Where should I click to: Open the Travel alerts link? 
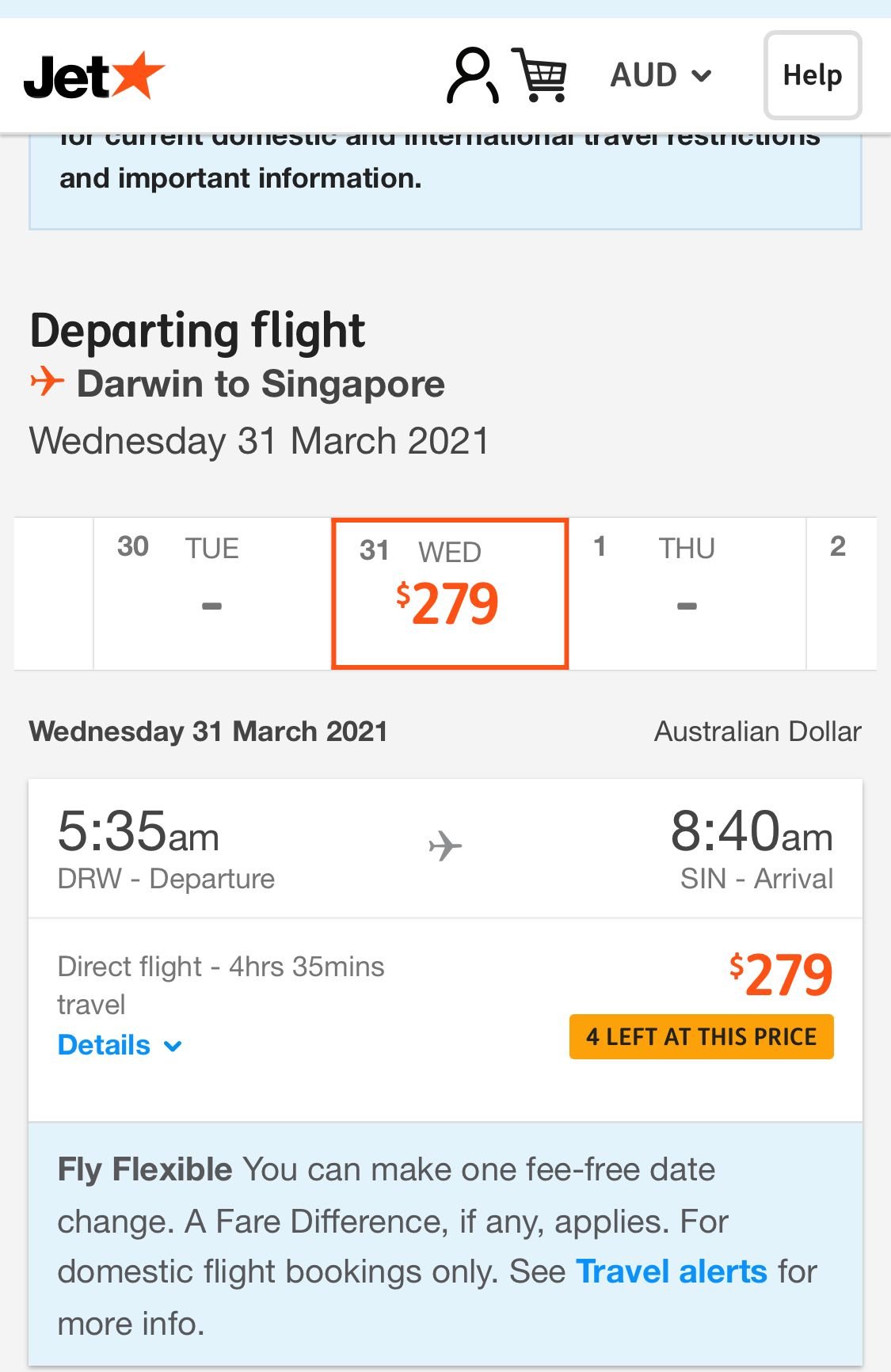672,1271
